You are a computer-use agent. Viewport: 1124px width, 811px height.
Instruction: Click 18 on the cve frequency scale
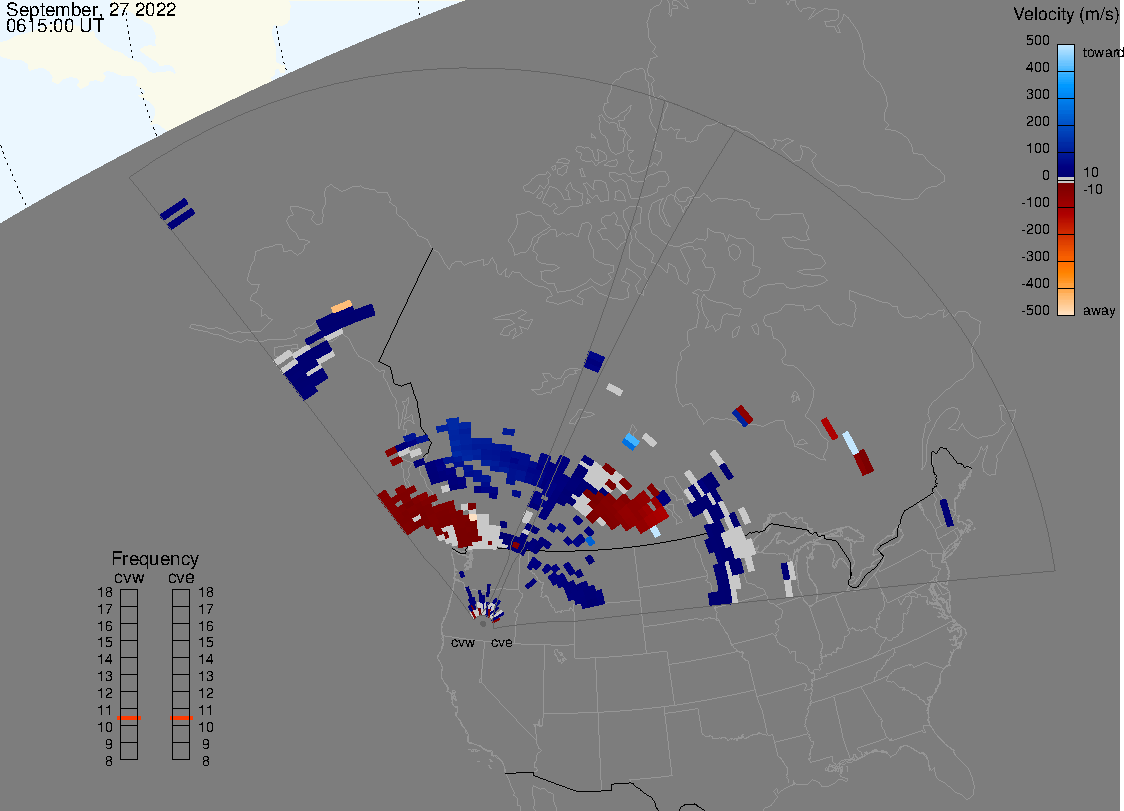pos(206,592)
